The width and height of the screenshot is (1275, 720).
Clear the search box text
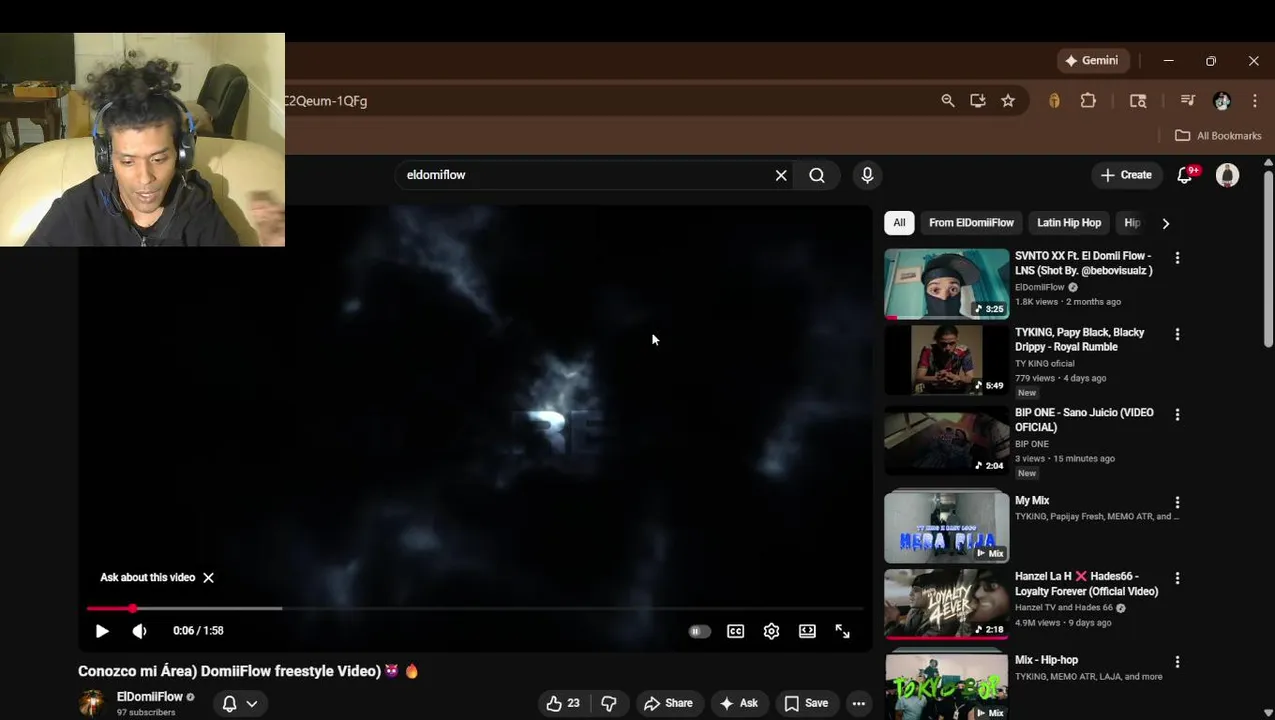tap(781, 175)
